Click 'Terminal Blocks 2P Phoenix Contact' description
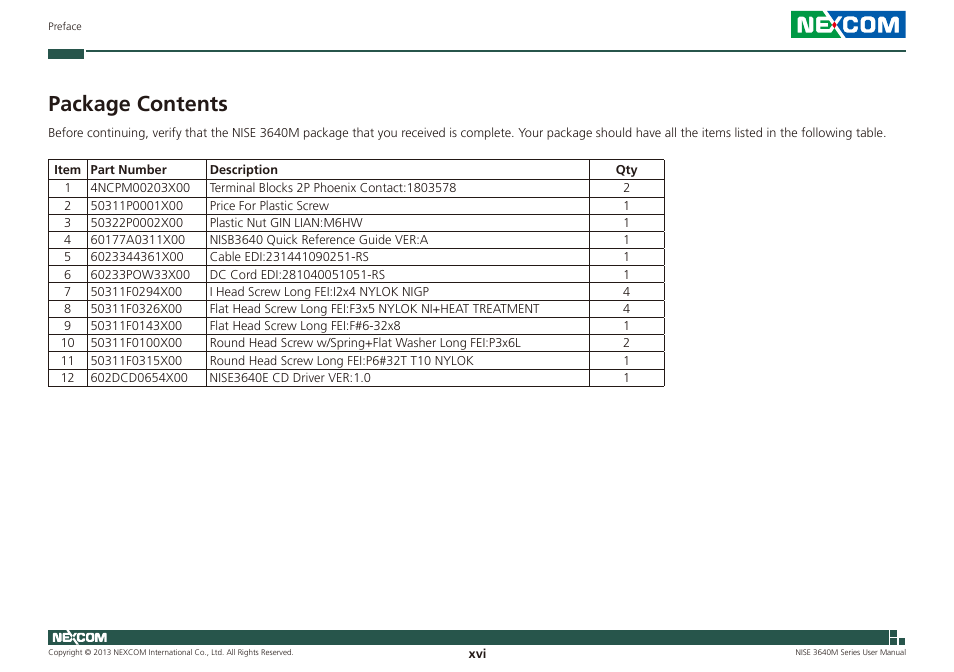Viewport: 954px width, 672px height. [x=333, y=188]
